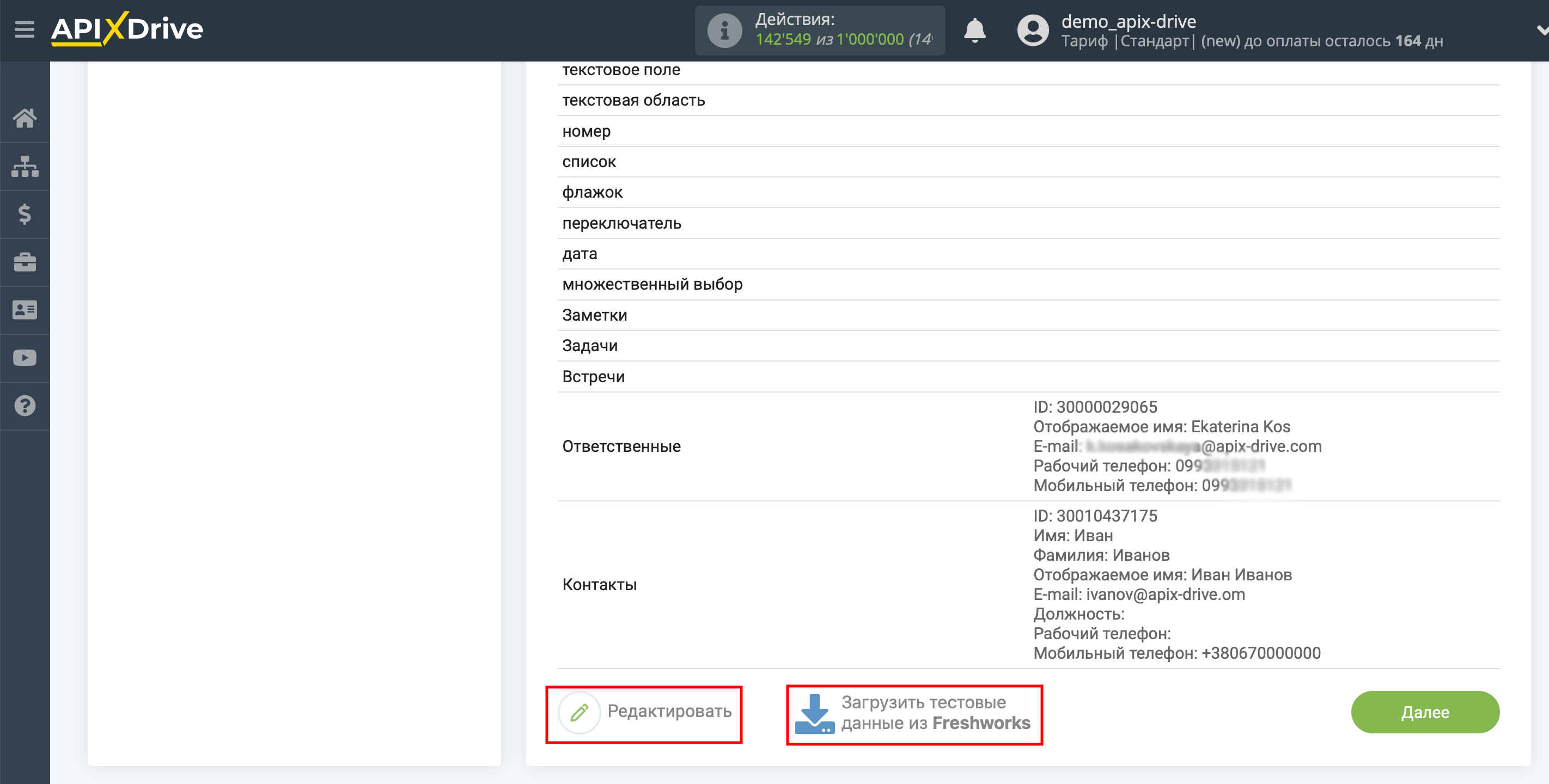
Task: Load test data from Freshworks
Action: click(x=914, y=714)
